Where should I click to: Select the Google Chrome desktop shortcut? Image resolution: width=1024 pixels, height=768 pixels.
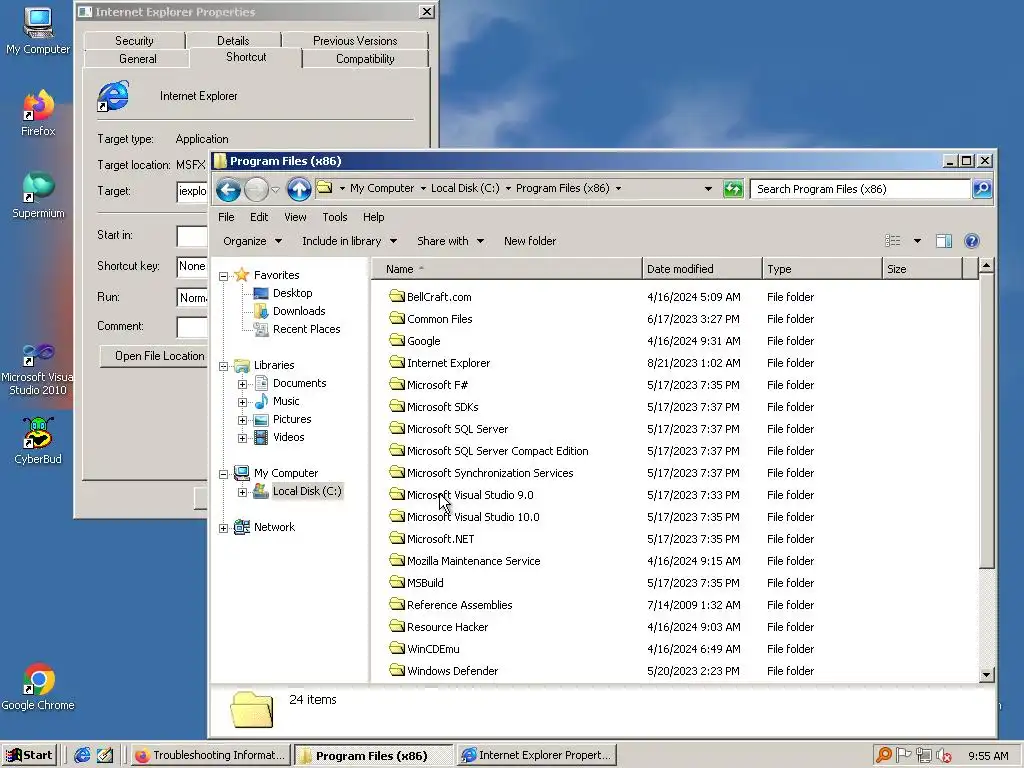38,687
